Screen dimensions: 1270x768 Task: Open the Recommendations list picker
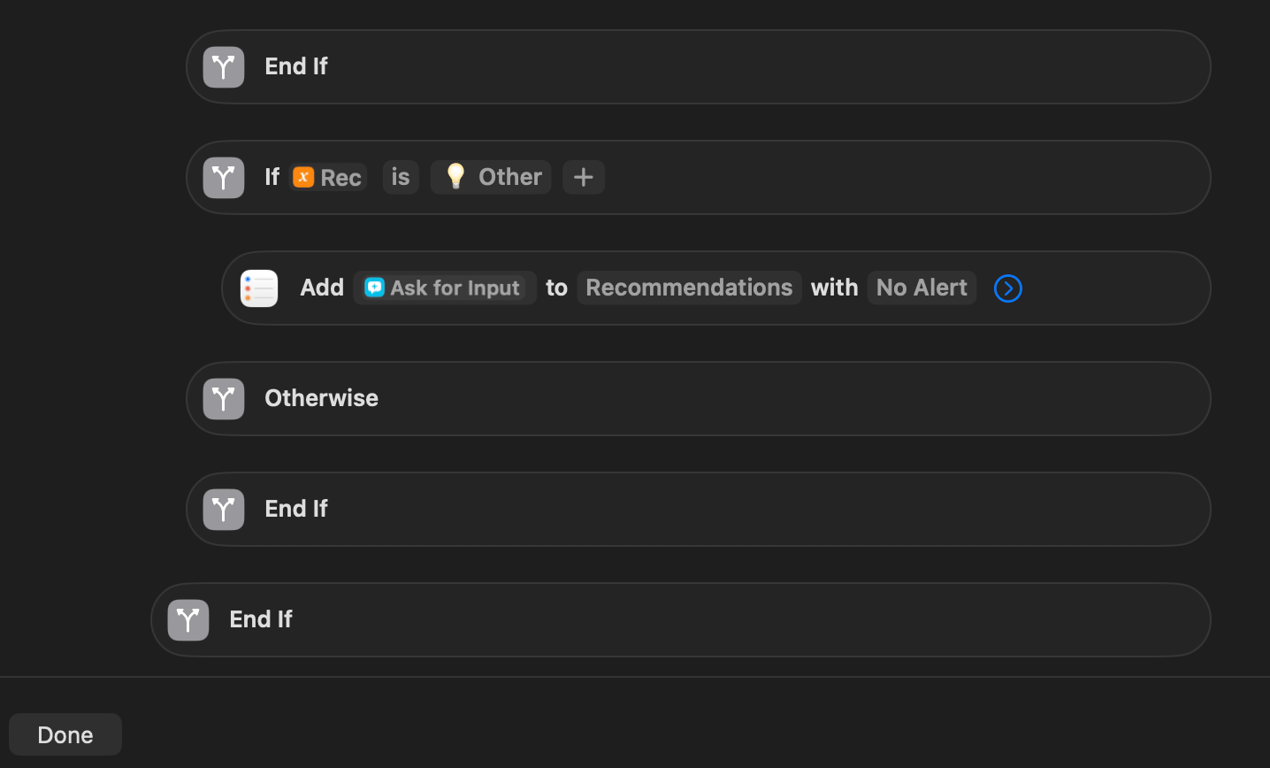(x=688, y=288)
